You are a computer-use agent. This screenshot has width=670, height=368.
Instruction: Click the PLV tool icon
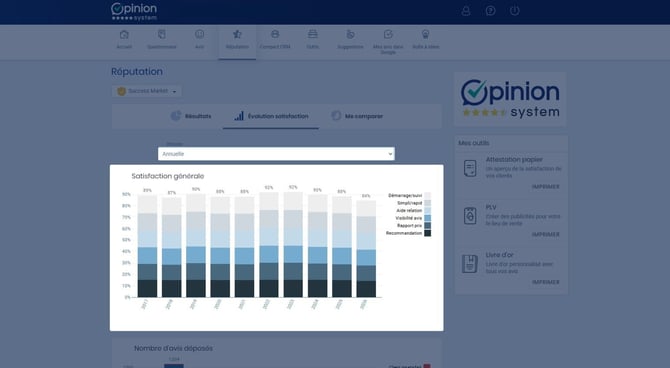(470, 216)
